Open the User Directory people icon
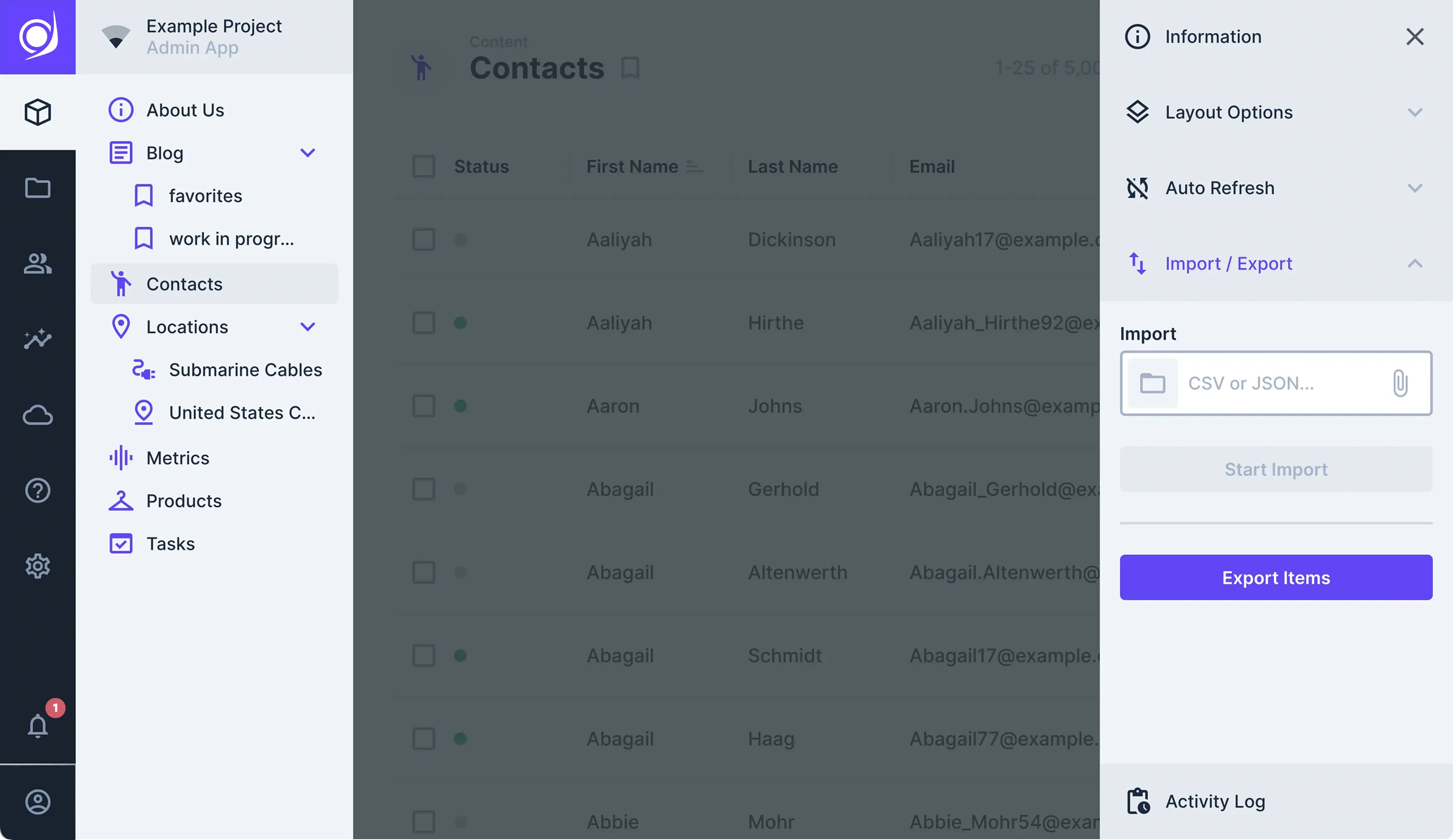Image resolution: width=1453 pixels, height=840 pixels. point(37,263)
